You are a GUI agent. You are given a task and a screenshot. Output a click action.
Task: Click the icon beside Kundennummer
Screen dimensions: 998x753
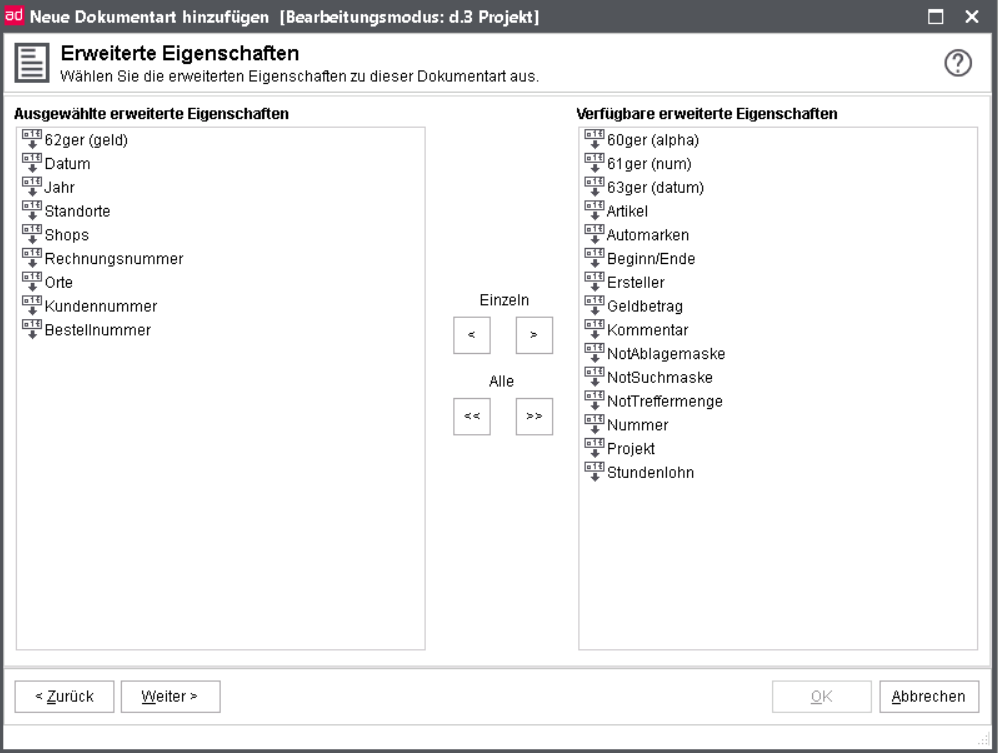click(x=32, y=306)
